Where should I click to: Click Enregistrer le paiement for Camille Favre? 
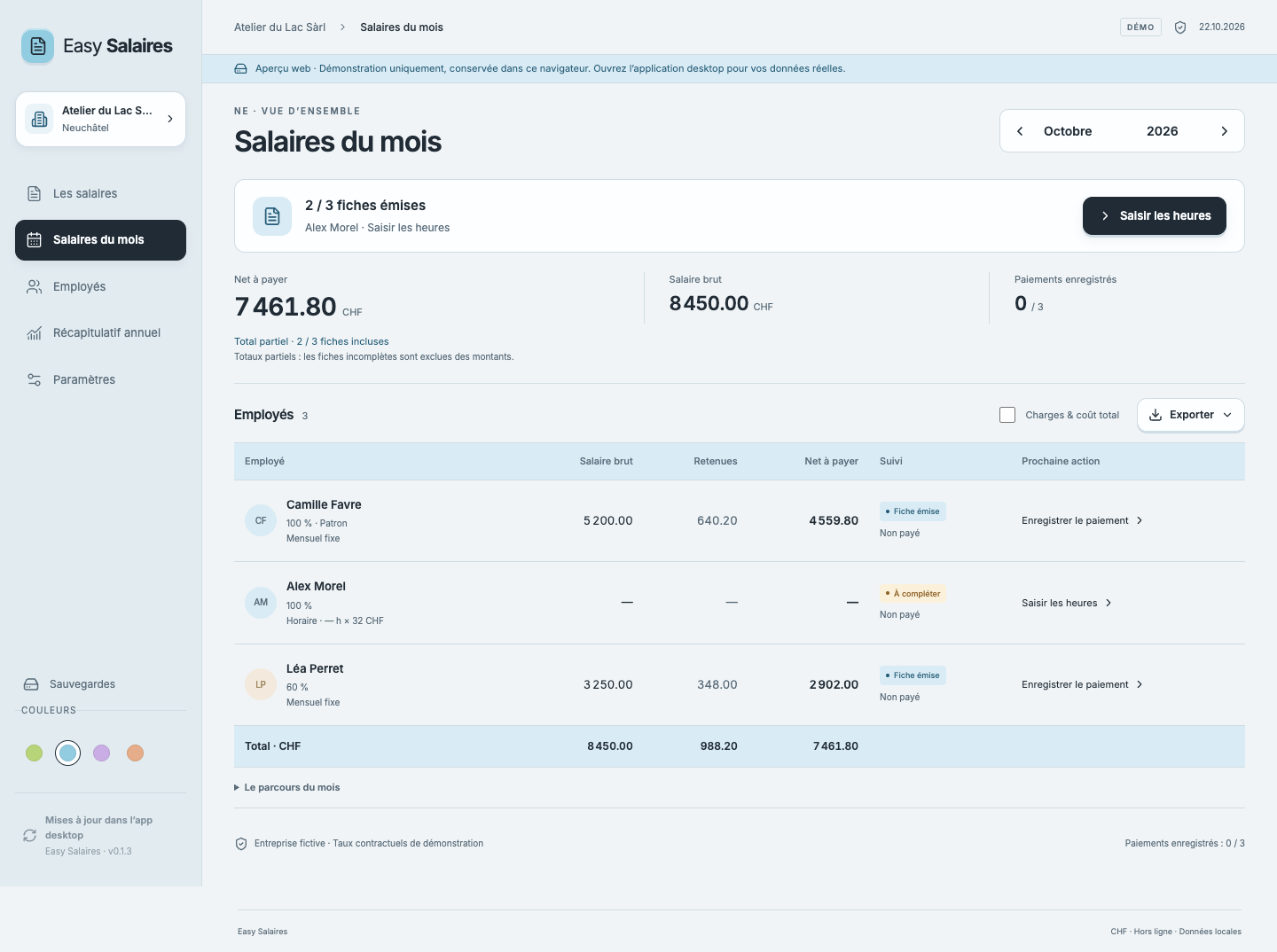point(1082,520)
